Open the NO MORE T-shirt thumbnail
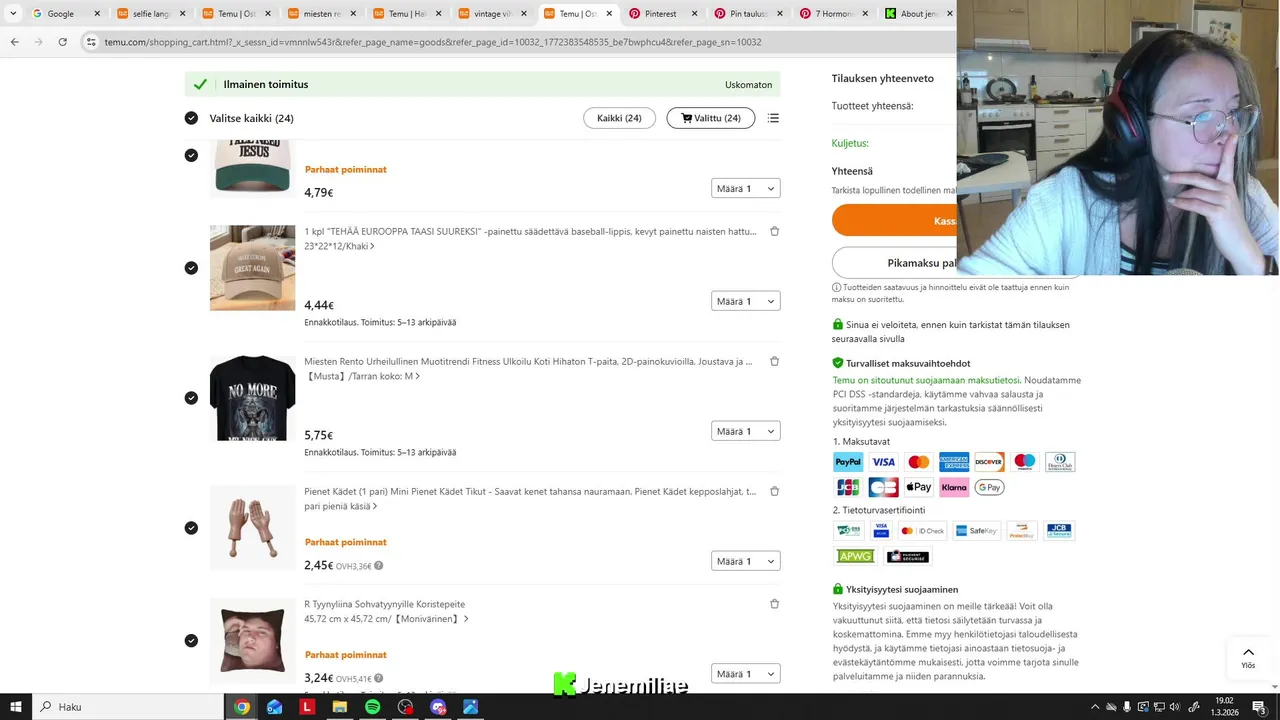The width and height of the screenshot is (1280, 720). tap(252, 398)
